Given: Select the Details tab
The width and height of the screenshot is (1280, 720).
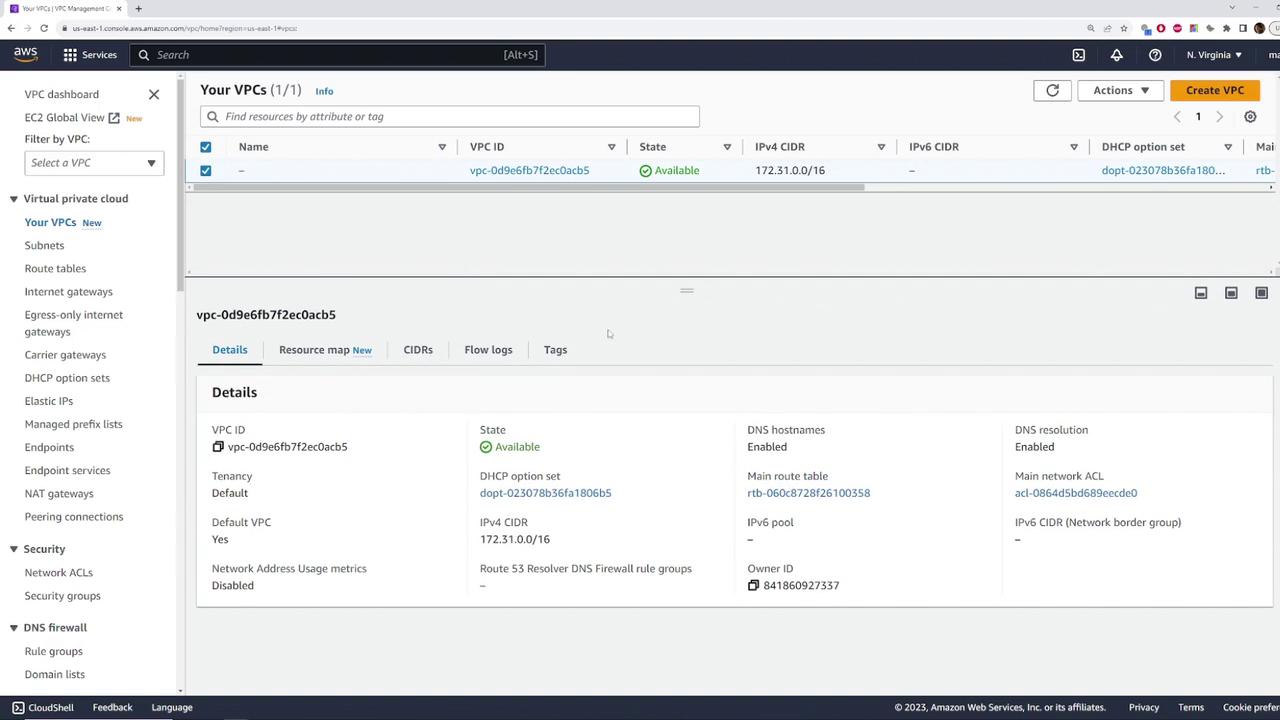Looking at the screenshot, I should (x=230, y=350).
